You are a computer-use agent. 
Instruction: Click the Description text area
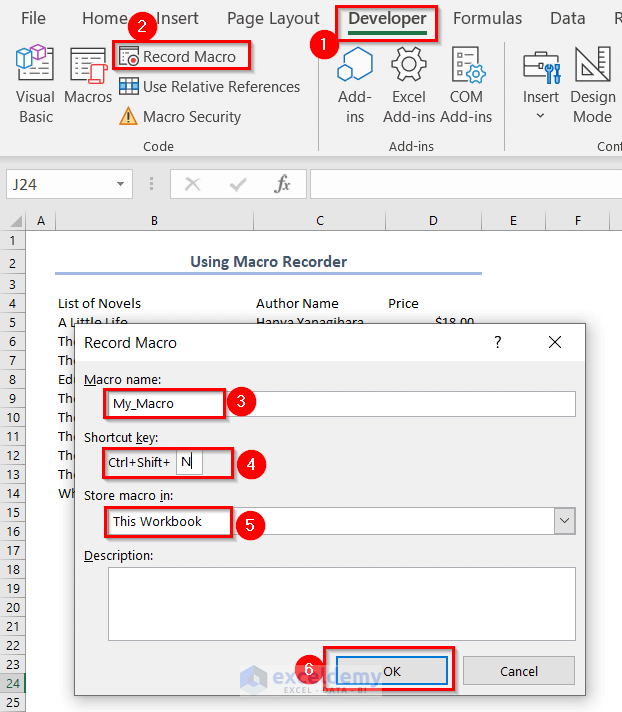click(x=341, y=604)
